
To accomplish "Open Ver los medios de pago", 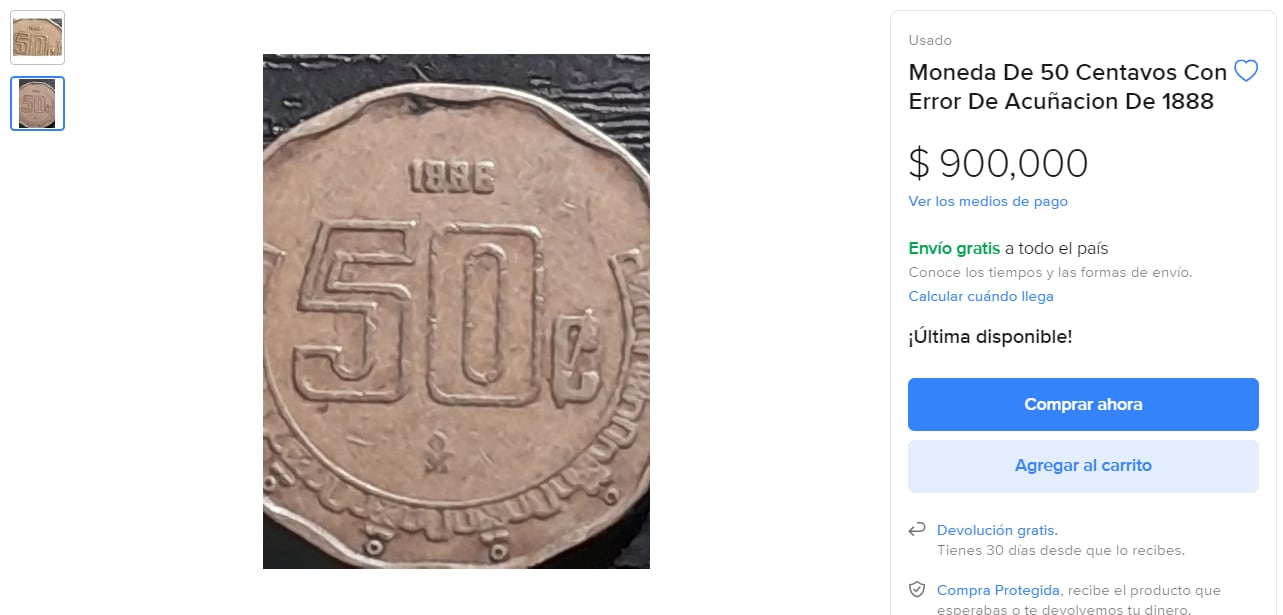I will 987,201.
